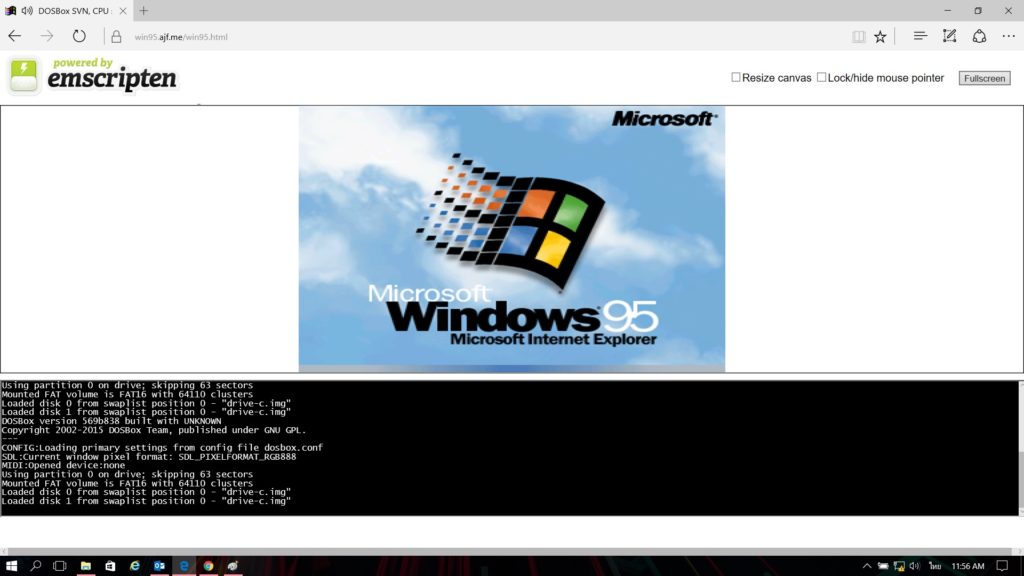Click the clock showing 11:56 AM
The width and height of the screenshot is (1024, 576).
pyautogui.click(x=967, y=566)
